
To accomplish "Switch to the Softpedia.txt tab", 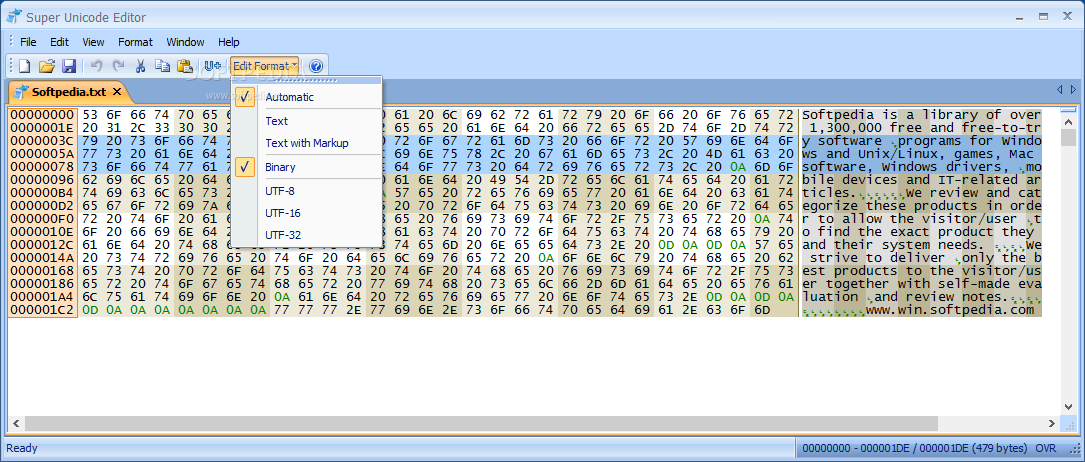I will point(69,91).
